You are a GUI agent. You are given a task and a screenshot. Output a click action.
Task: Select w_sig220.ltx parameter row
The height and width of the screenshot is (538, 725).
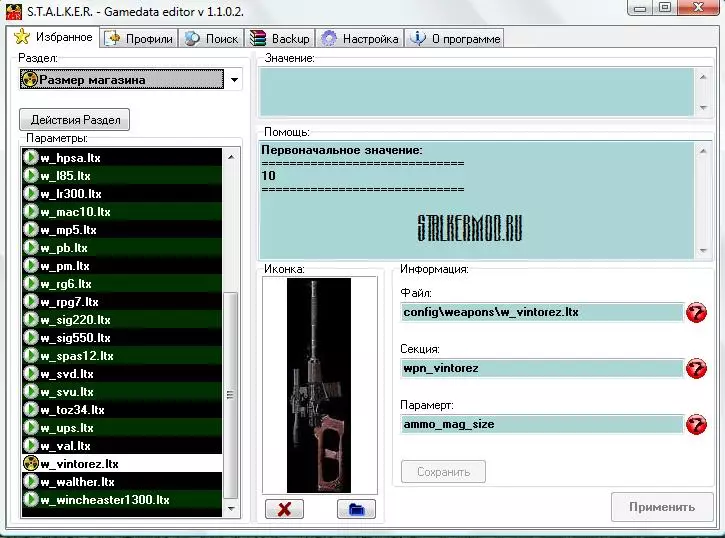click(122, 320)
